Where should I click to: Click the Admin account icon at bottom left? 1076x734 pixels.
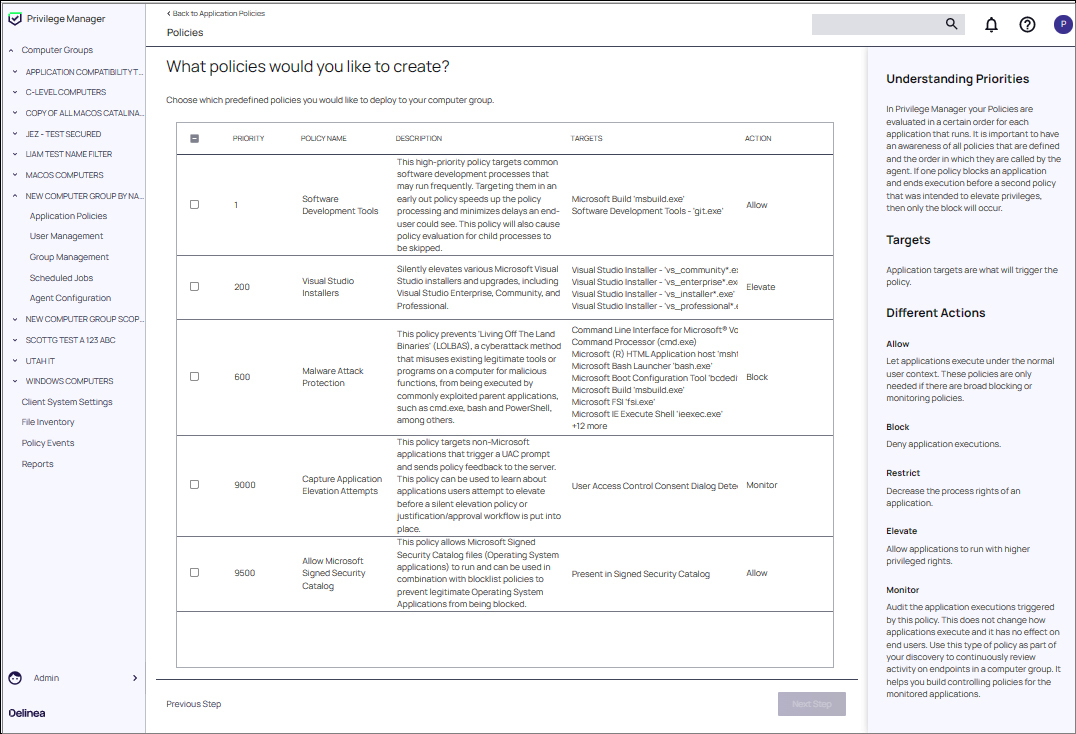[x=13, y=677]
